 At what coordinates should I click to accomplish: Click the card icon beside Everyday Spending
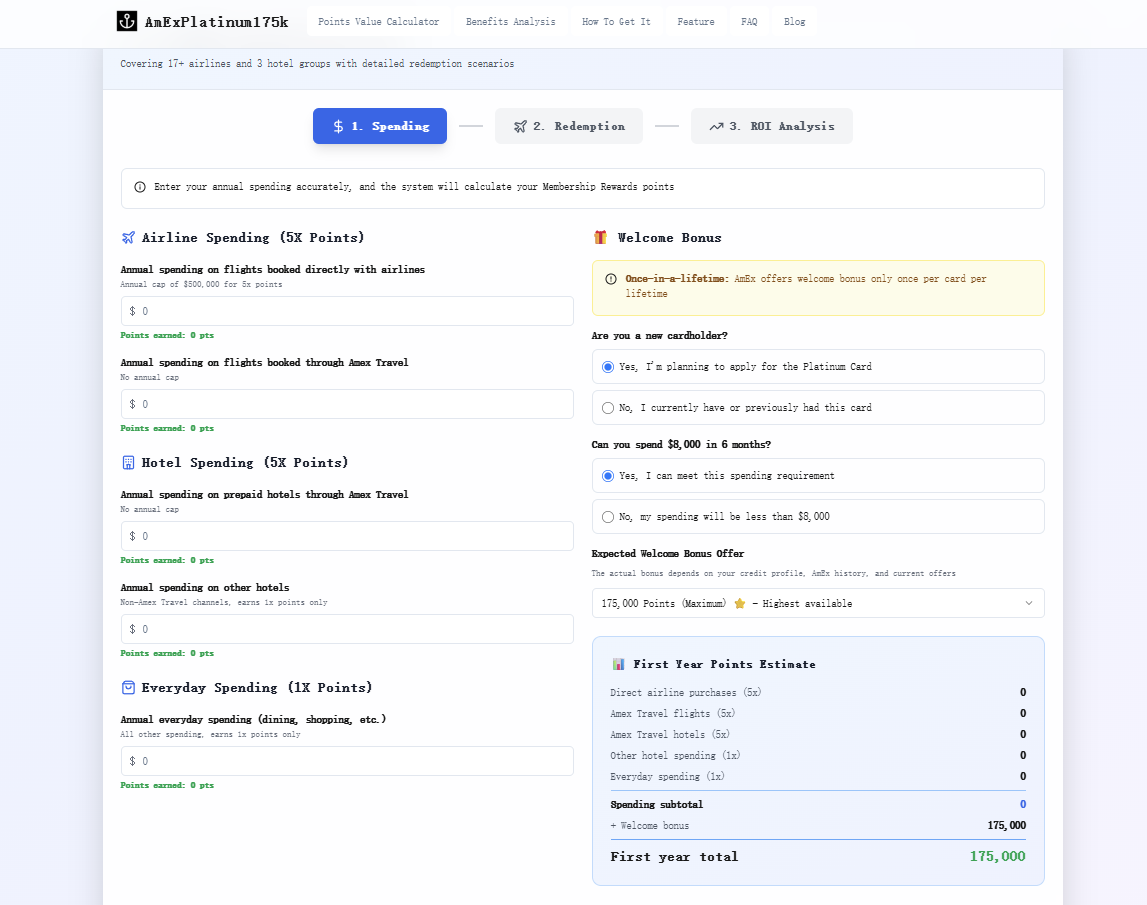[127, 687]
